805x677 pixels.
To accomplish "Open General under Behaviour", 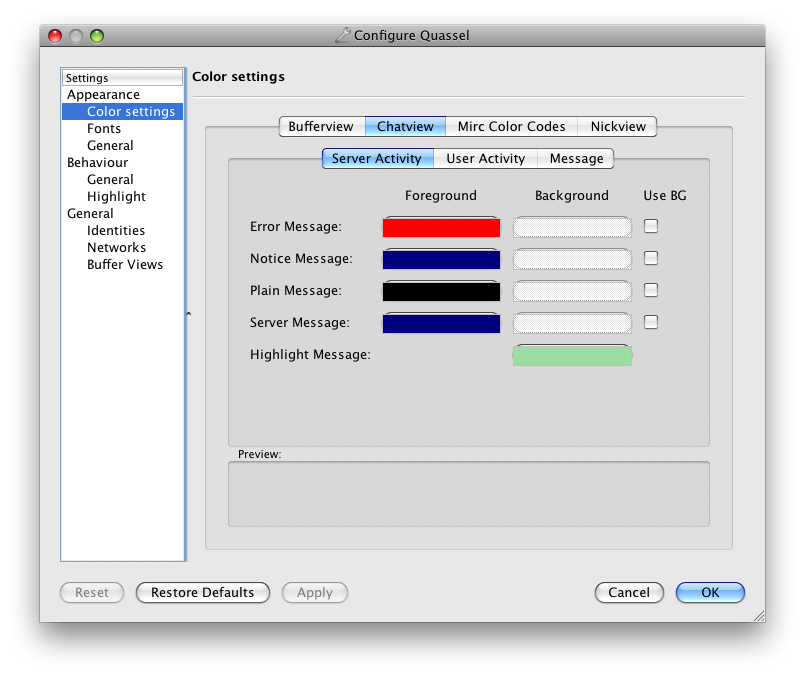I will tap(110, 179).
